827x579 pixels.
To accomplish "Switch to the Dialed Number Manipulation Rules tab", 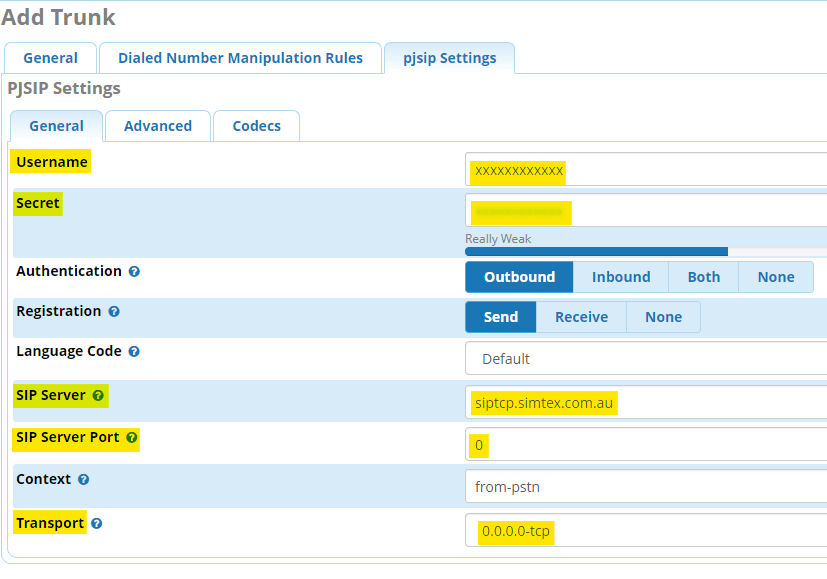I will click(x=240, y=57).
